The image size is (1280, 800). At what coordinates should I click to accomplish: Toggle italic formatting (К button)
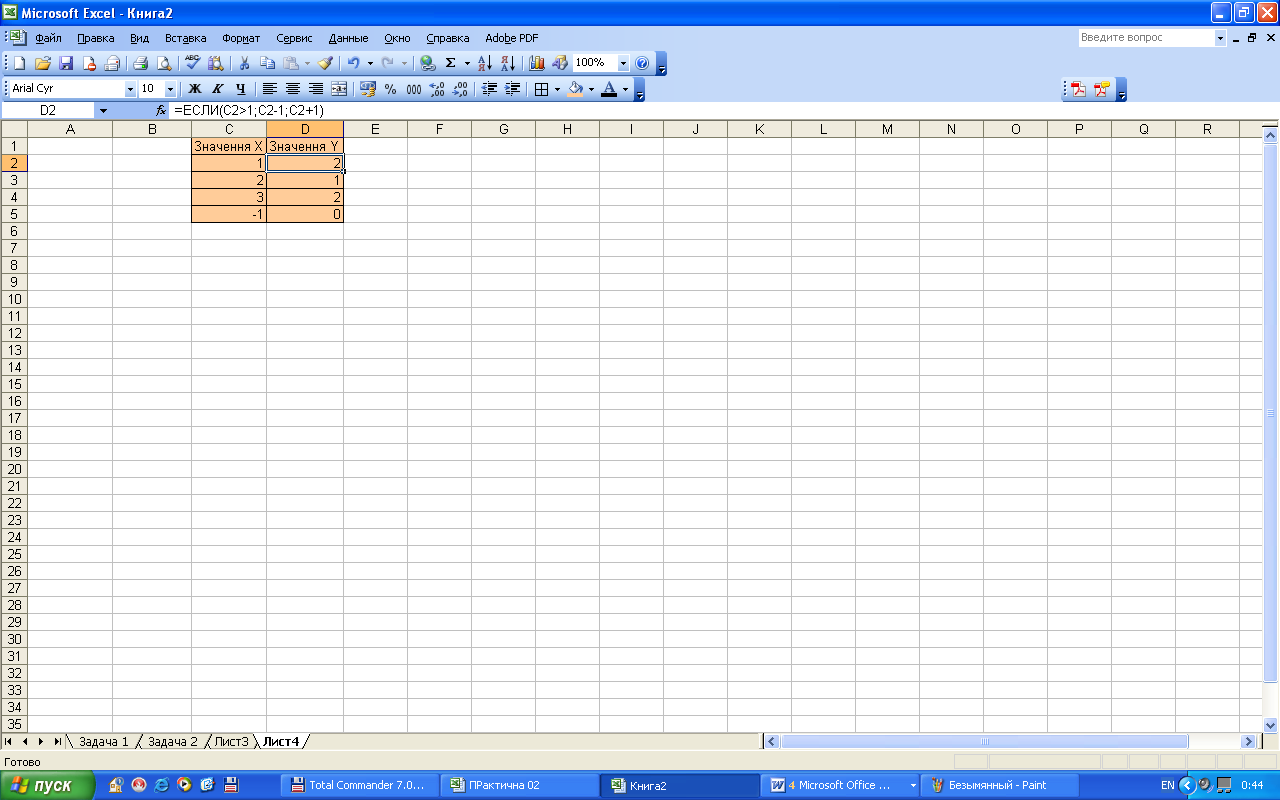click(217, 89)
